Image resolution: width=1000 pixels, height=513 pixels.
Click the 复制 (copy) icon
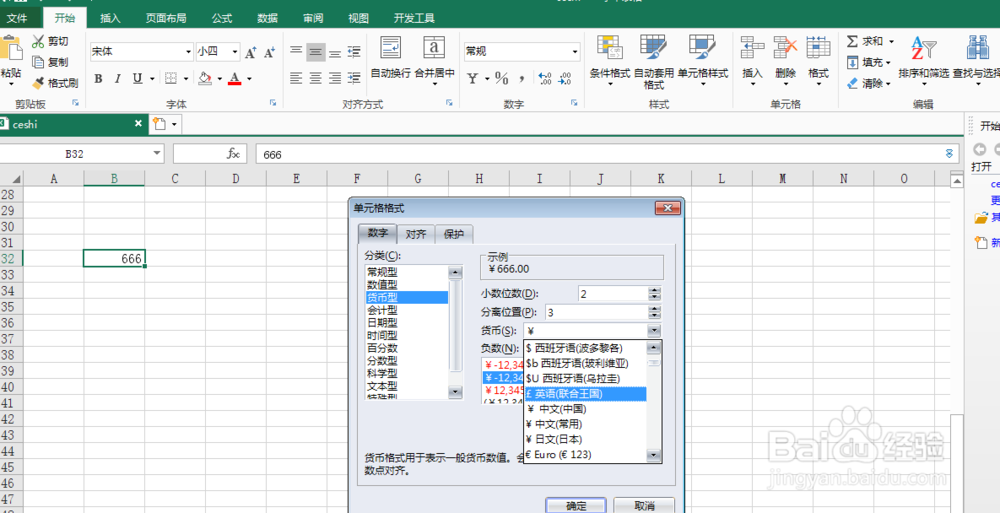(38, 62)
